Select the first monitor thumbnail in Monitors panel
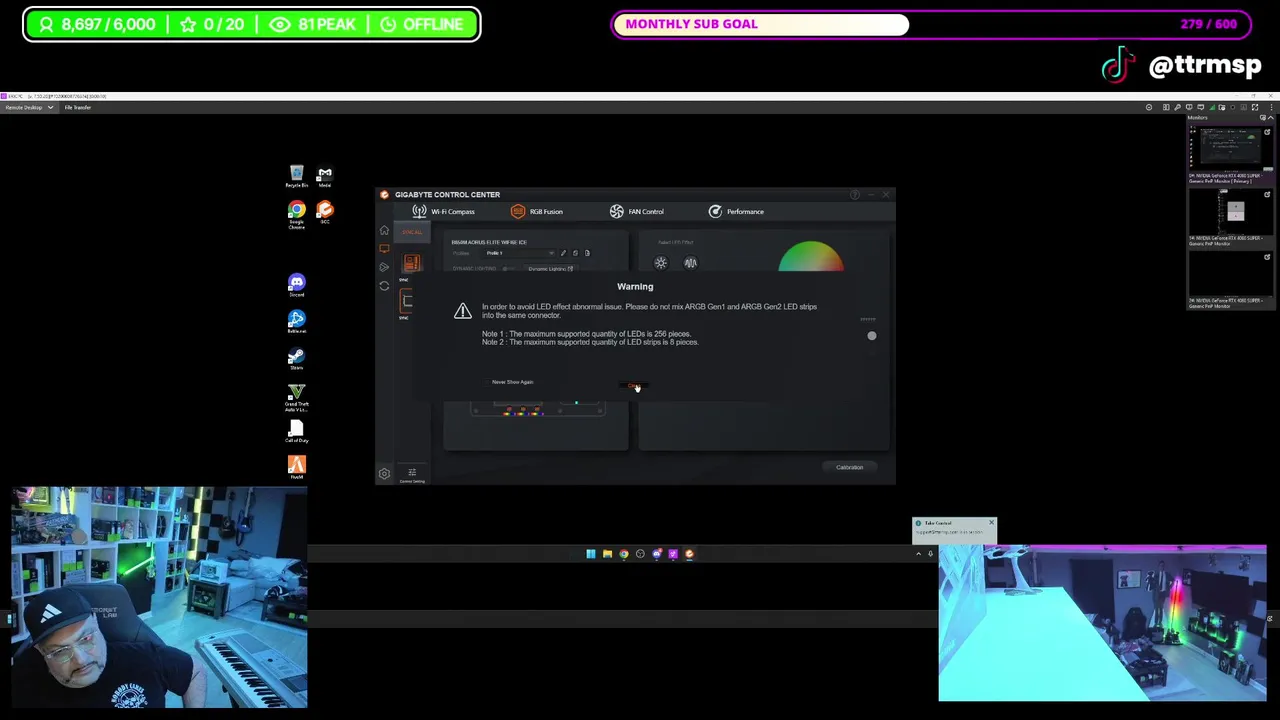This screenshot has width=1280, height=720. pos(1230,148)
